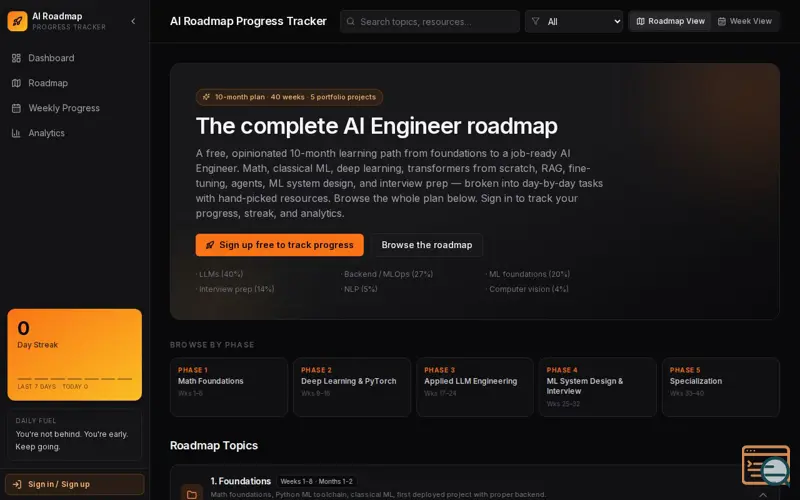Viewport: 800px width, 500px height.
Task: Click the Dashboard grid icon
Action: click(x=16, y=58)
